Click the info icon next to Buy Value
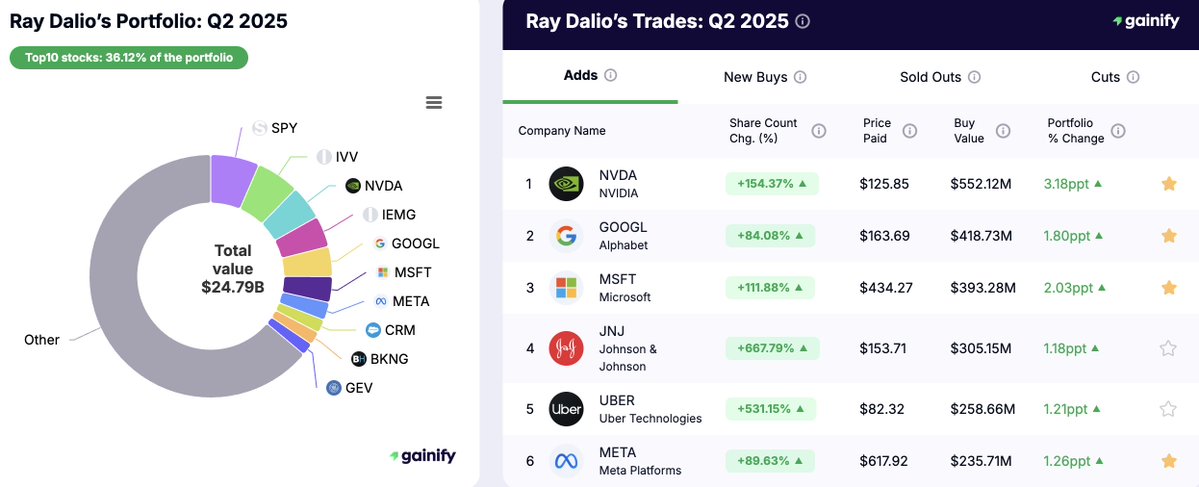This screenshot has width=1199, height=487. [1002, 131]
